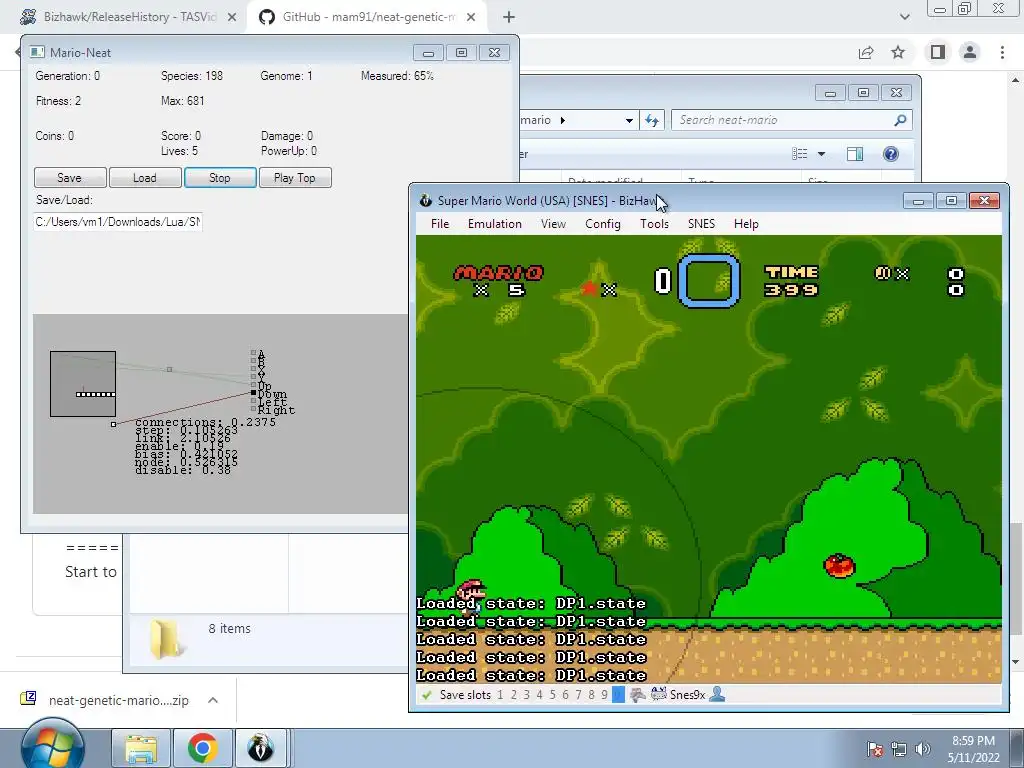The width and height of the screenshot is (1024, 768).
Task: Refresh the Explorer folder view
Action: 652,120
